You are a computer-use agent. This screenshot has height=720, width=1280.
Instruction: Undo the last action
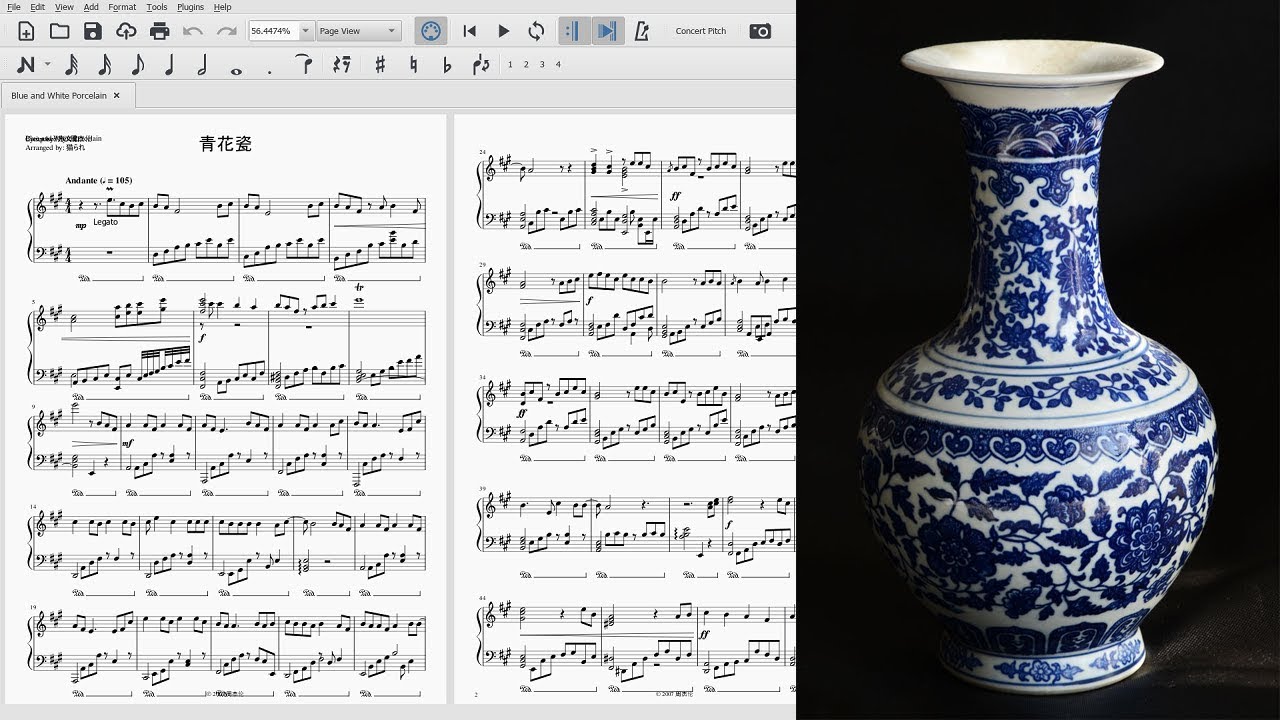(x=193, y=31)
